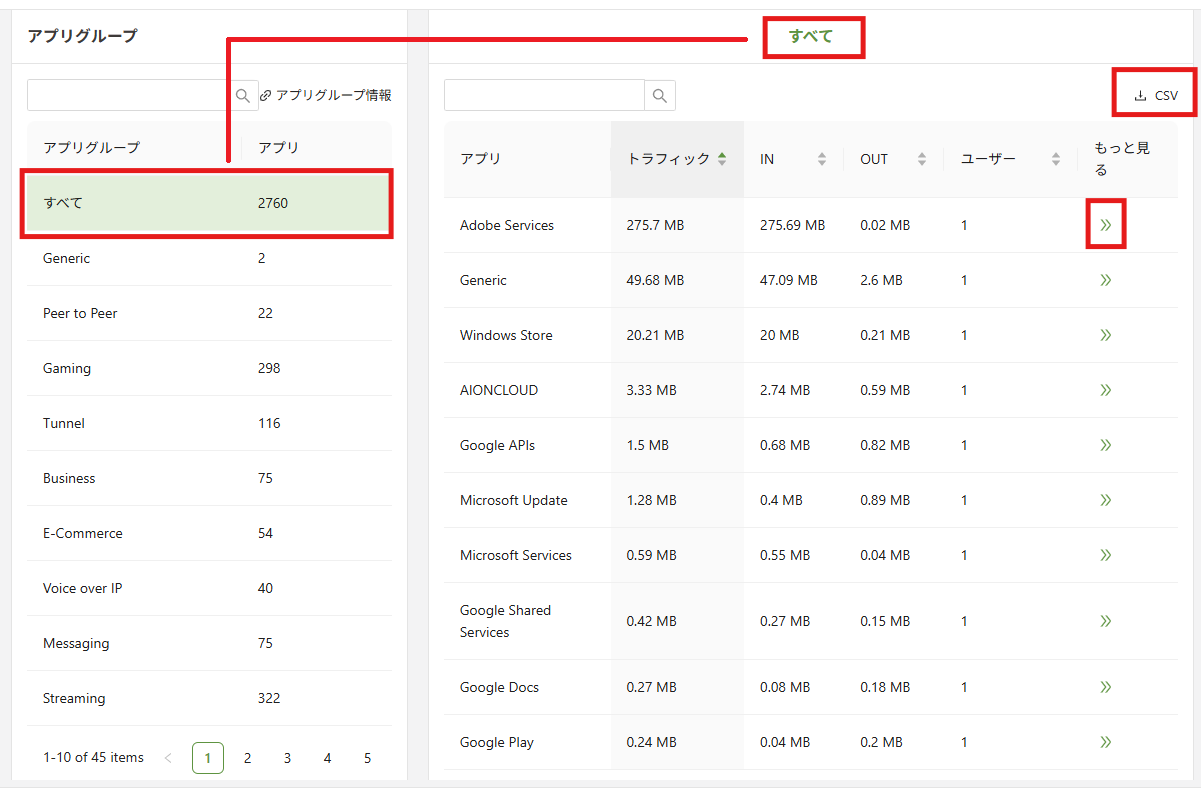Click the search magnifier in the アプリグループ panel

tap(243, 94)
